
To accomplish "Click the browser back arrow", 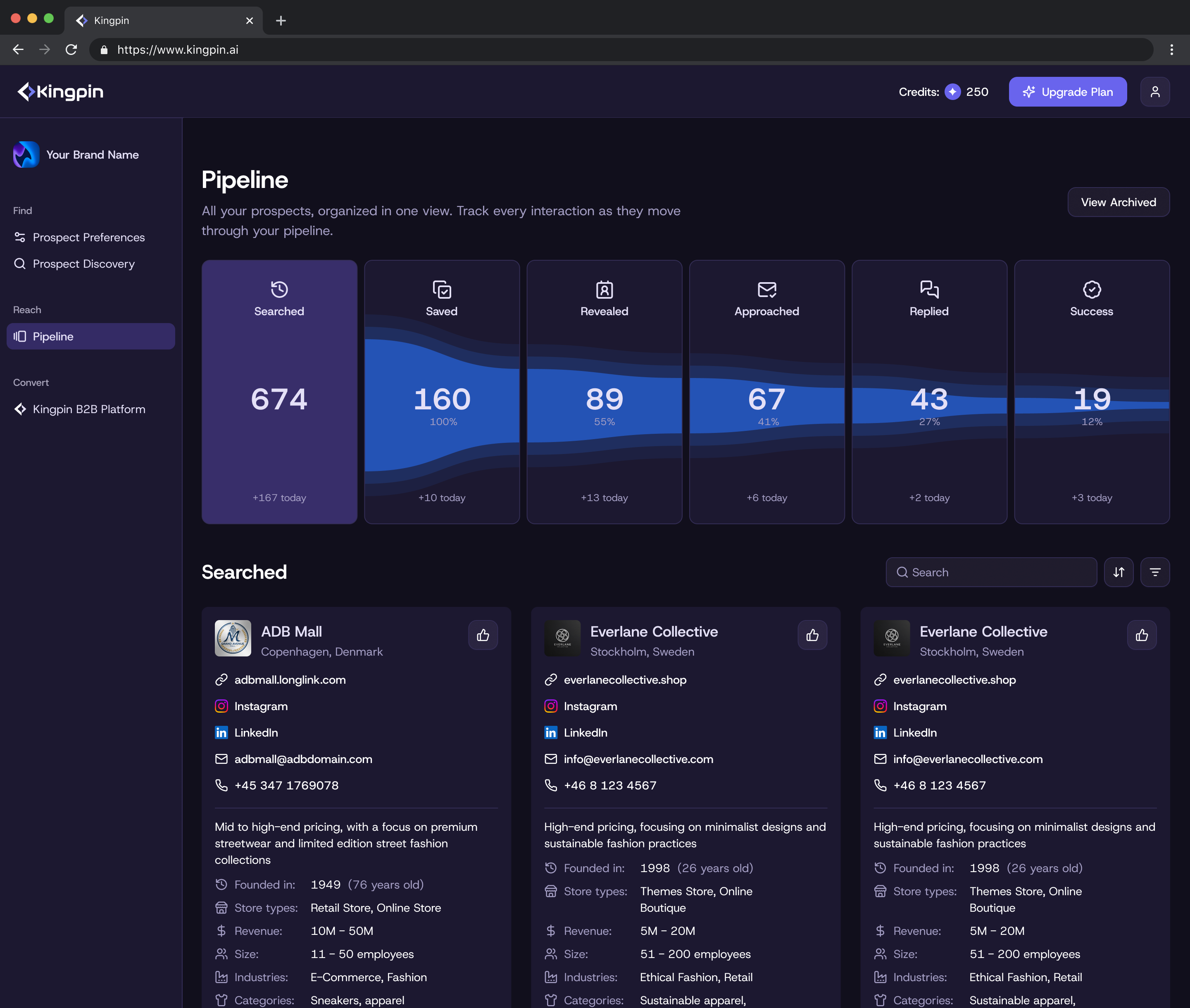I will coord(18,50).
